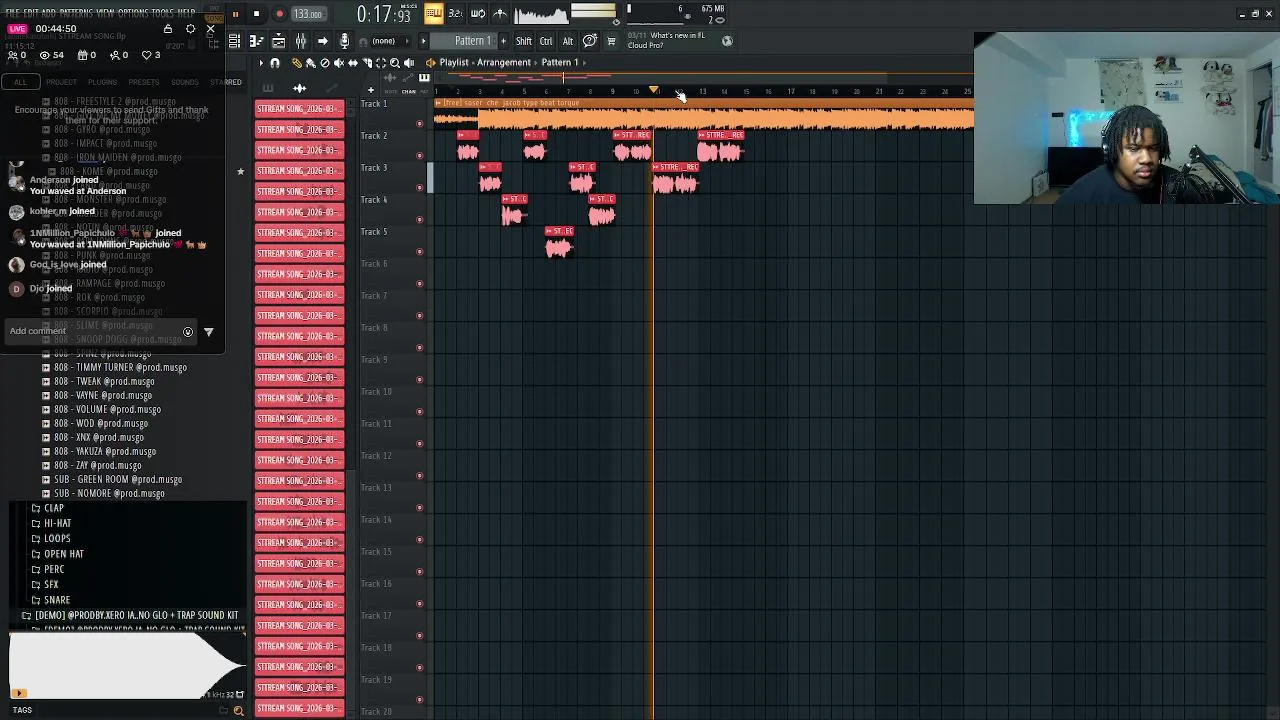Image resolution: width=1280 pixels, height=720 pixels.
Task: Click the lock icon in live overlay
Action: point(168,28)
